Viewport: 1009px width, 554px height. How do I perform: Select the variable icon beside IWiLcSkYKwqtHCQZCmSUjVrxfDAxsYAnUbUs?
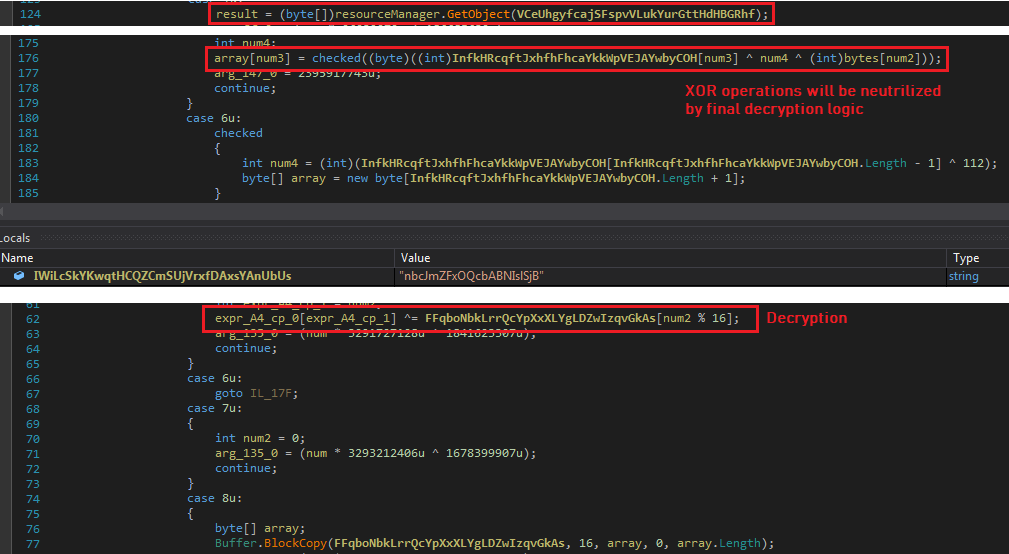19,276
